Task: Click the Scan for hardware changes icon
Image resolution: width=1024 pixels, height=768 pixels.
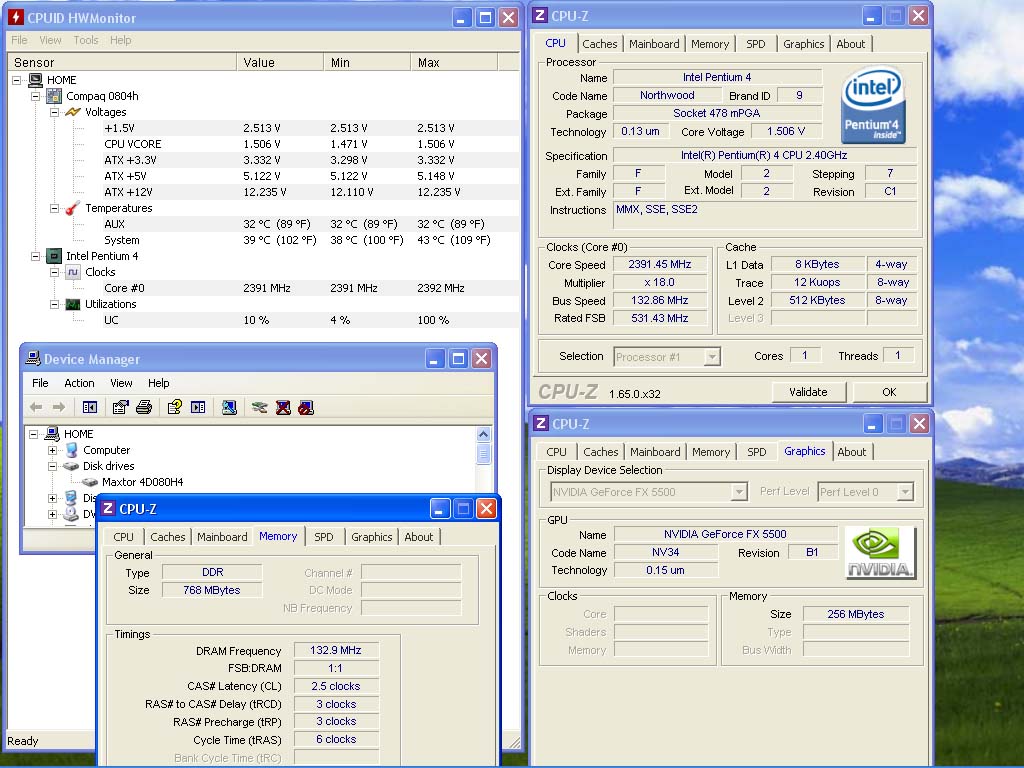Action: click(229, 408)
